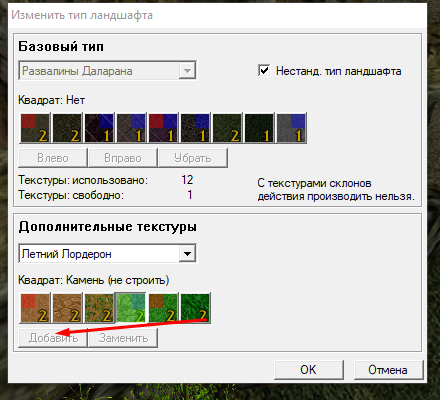440x400 pixels.
Task: Click the Вправо button
Action: click(123, 158)
